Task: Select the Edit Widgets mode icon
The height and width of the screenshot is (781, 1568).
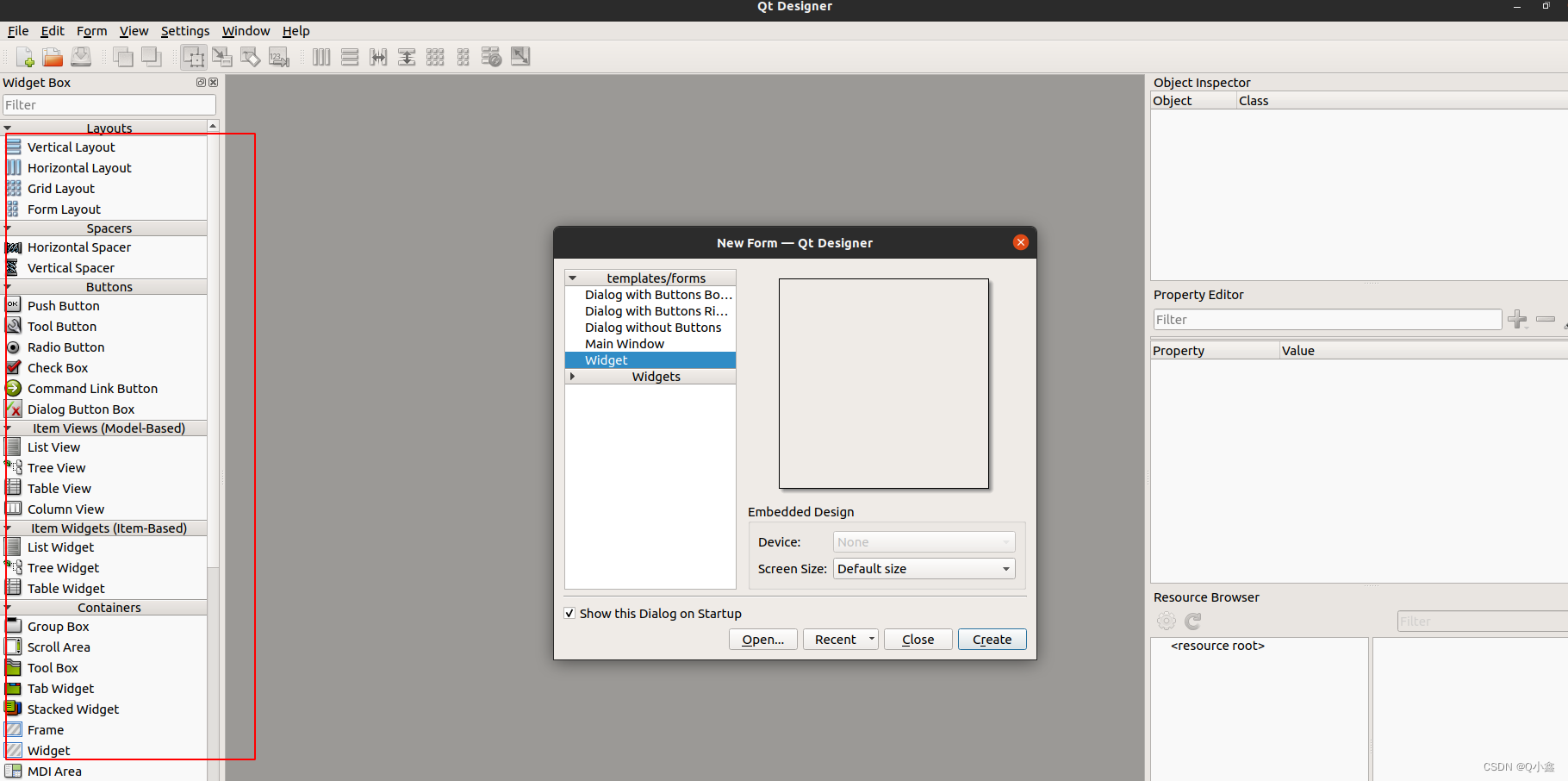Action: [x=194, y=57]
